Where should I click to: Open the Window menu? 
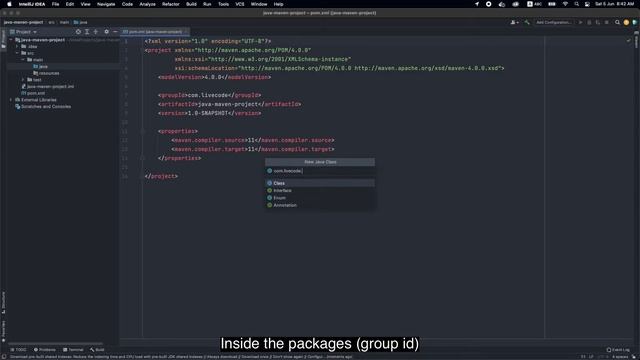[x=259, y=4]
